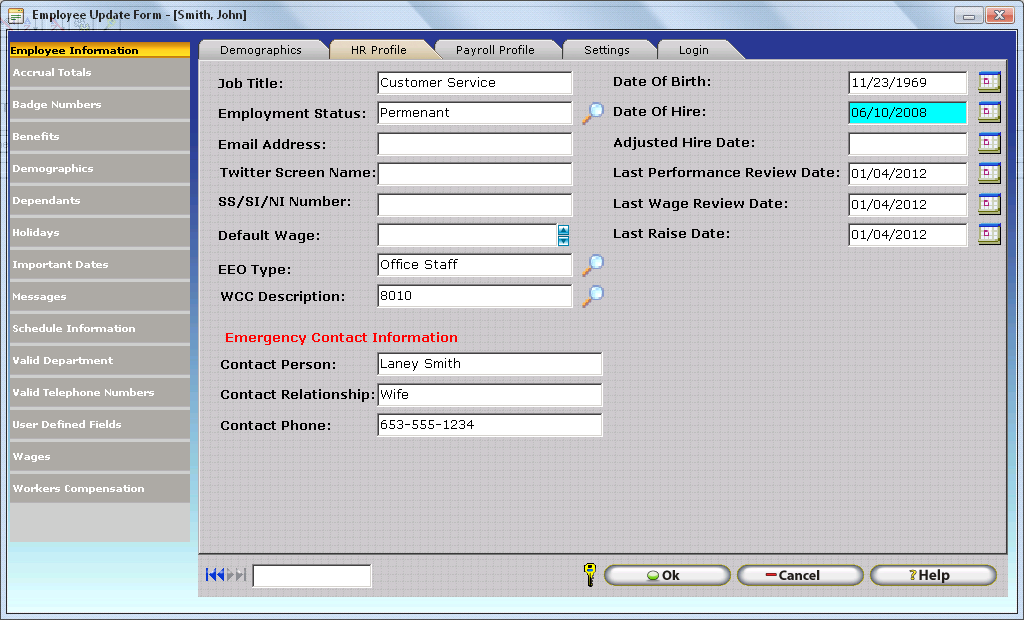Open Help from the bottom button
Image resolution: width=1024 pixels, height=620 pixels.
(932, 575)
